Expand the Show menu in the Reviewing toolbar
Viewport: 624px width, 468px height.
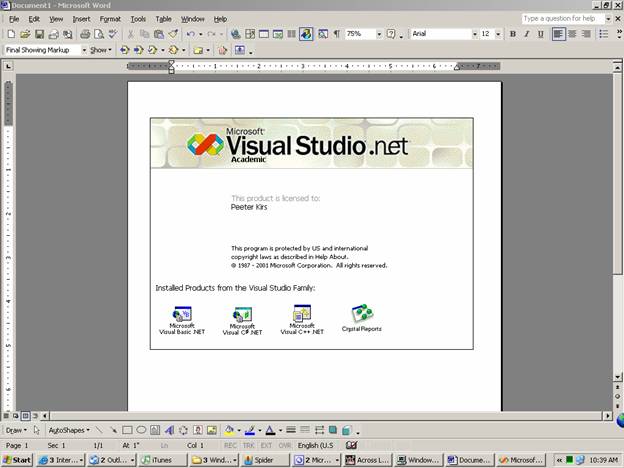tap(100, 50)
